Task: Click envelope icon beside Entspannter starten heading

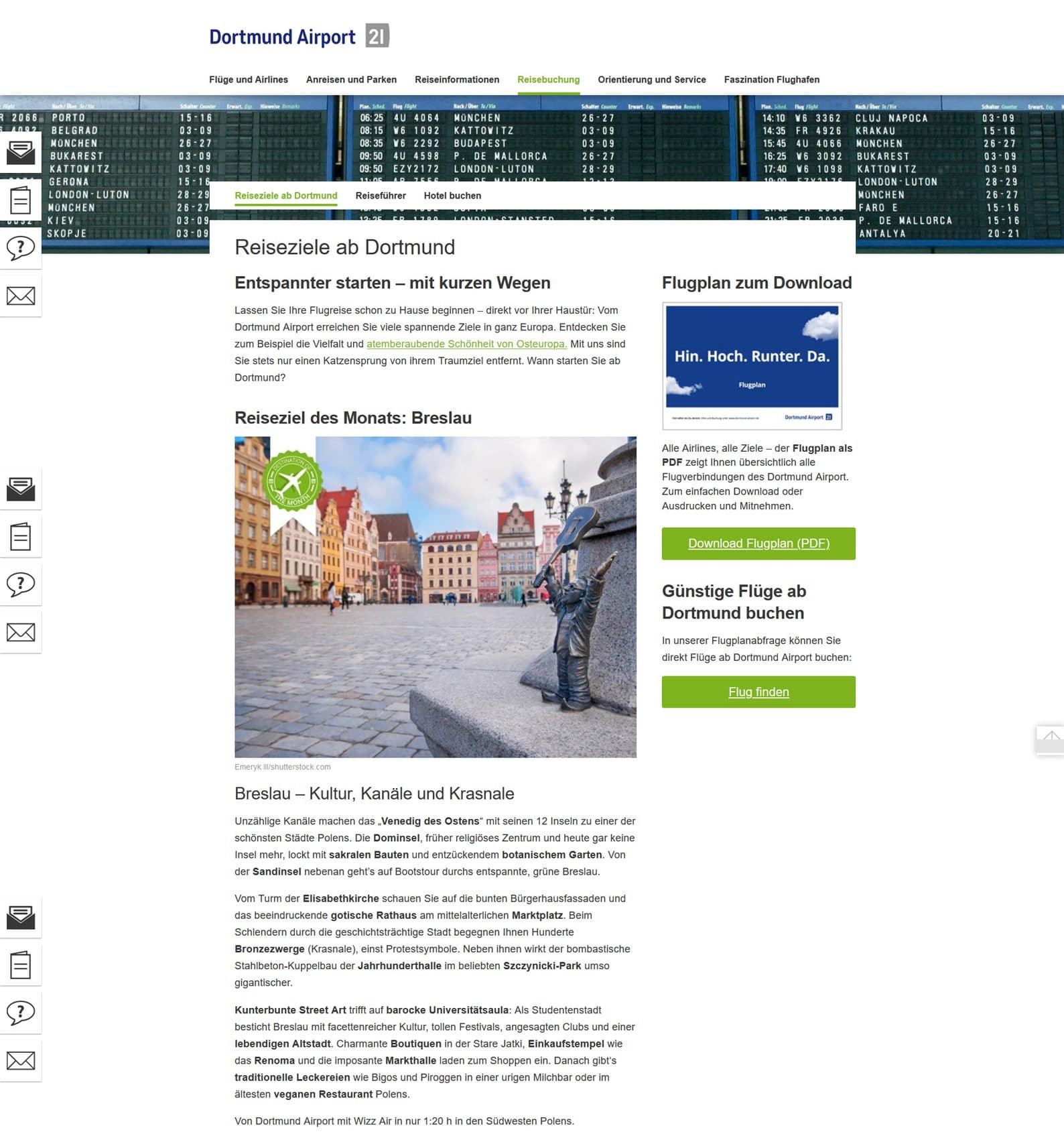Action: coord(21,296)
